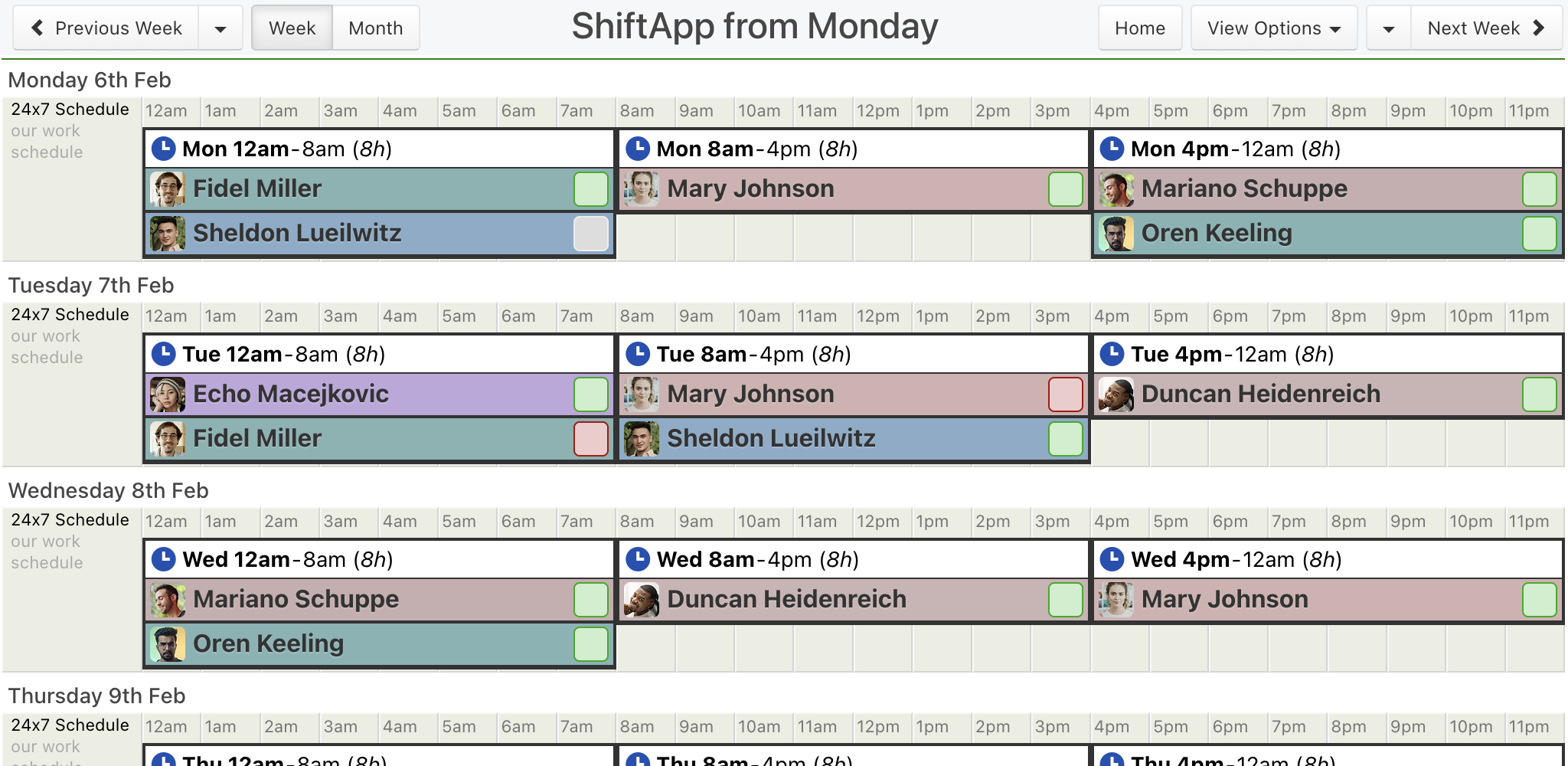Viewport: 1568px width, 766px height.
Task: Open the View Options dropdown
Action: 1274,28
